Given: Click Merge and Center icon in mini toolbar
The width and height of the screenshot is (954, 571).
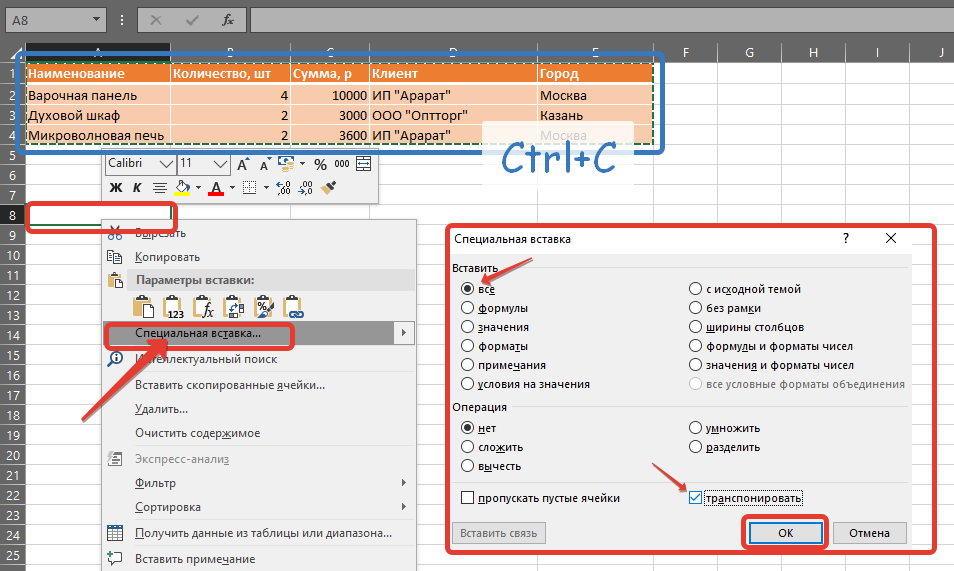Looking at the screenshot, I should point(363,164).
